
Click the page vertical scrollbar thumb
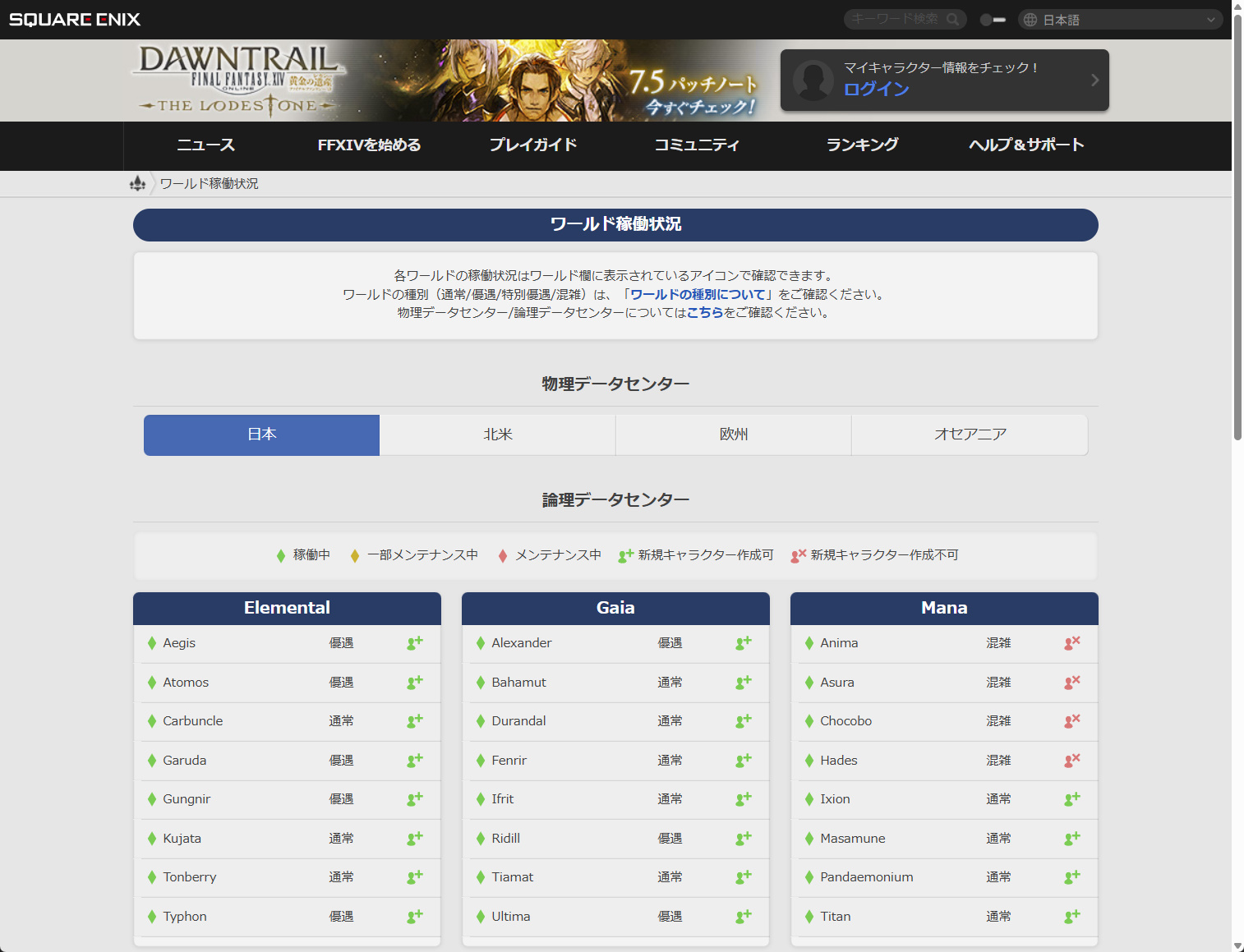1237,228
